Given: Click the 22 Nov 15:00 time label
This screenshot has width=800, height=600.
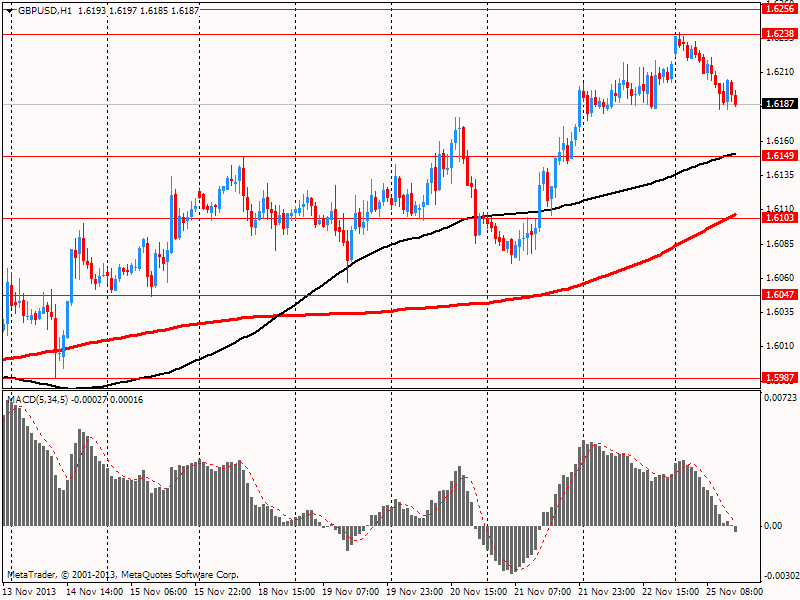Looking at the screenshot, I should click(x=671, y=592).
